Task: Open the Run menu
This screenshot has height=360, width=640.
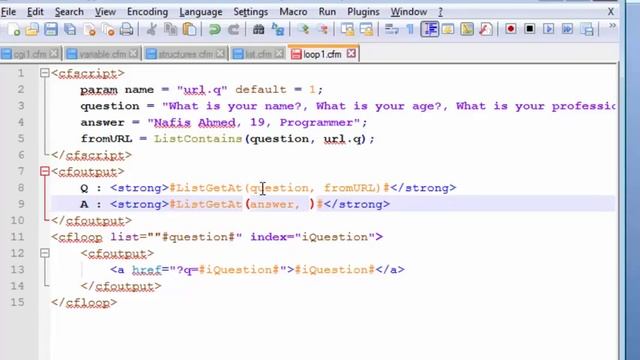Action: point(327,12)
